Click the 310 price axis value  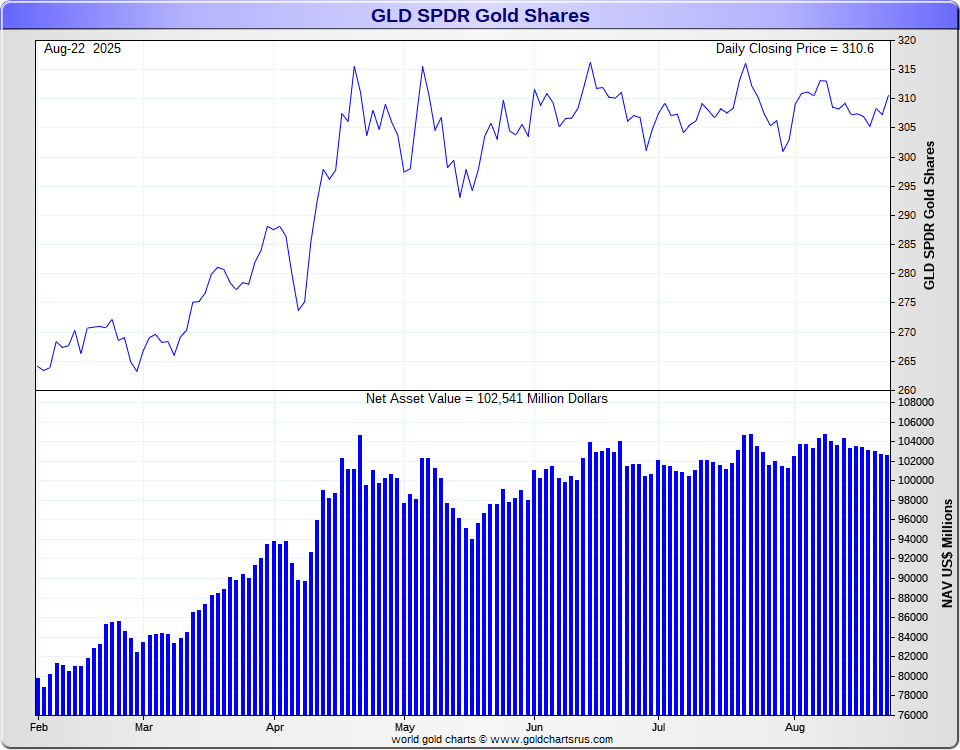[x=907, y=99]
